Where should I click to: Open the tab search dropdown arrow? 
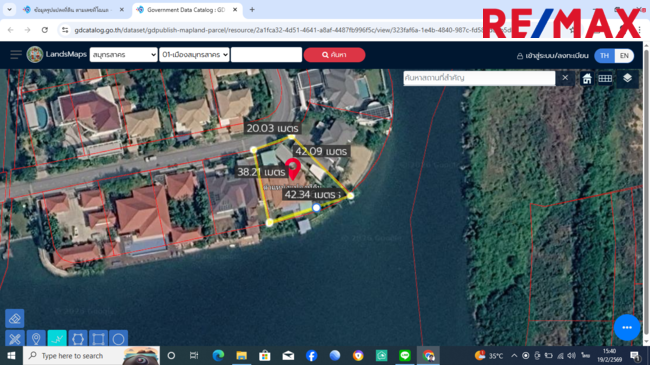[x=9, y=9]
